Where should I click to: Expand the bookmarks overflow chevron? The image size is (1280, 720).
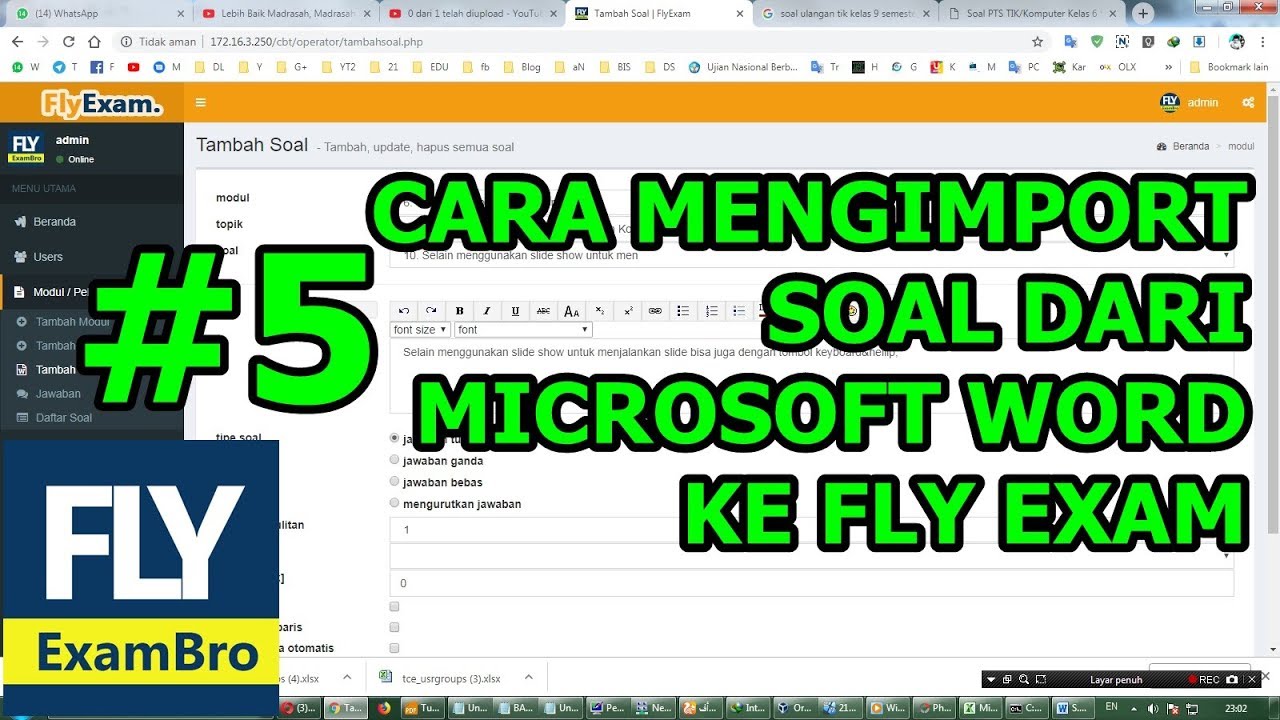(x=1168, y=67)
